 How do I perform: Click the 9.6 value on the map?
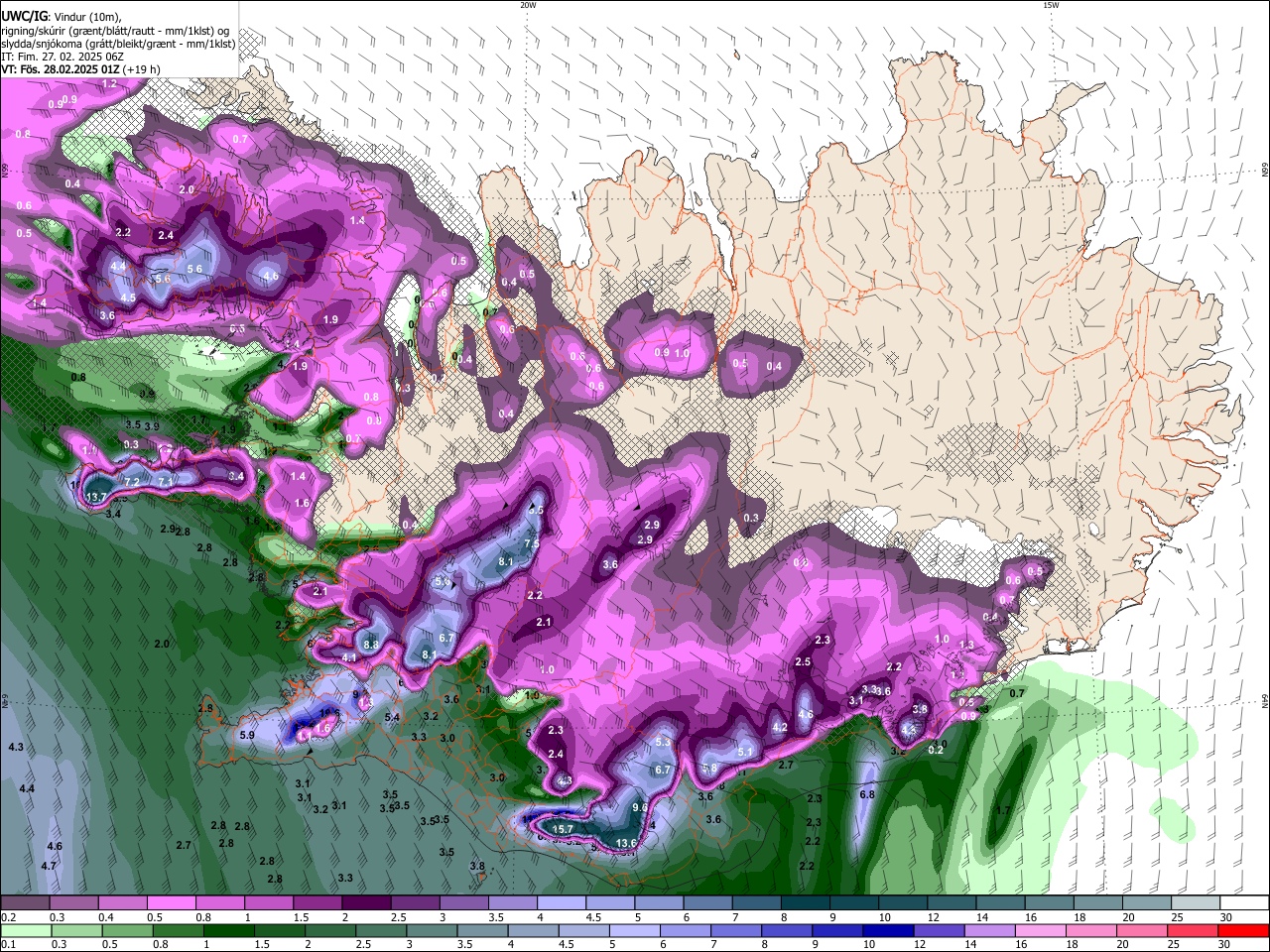point(640,807)
